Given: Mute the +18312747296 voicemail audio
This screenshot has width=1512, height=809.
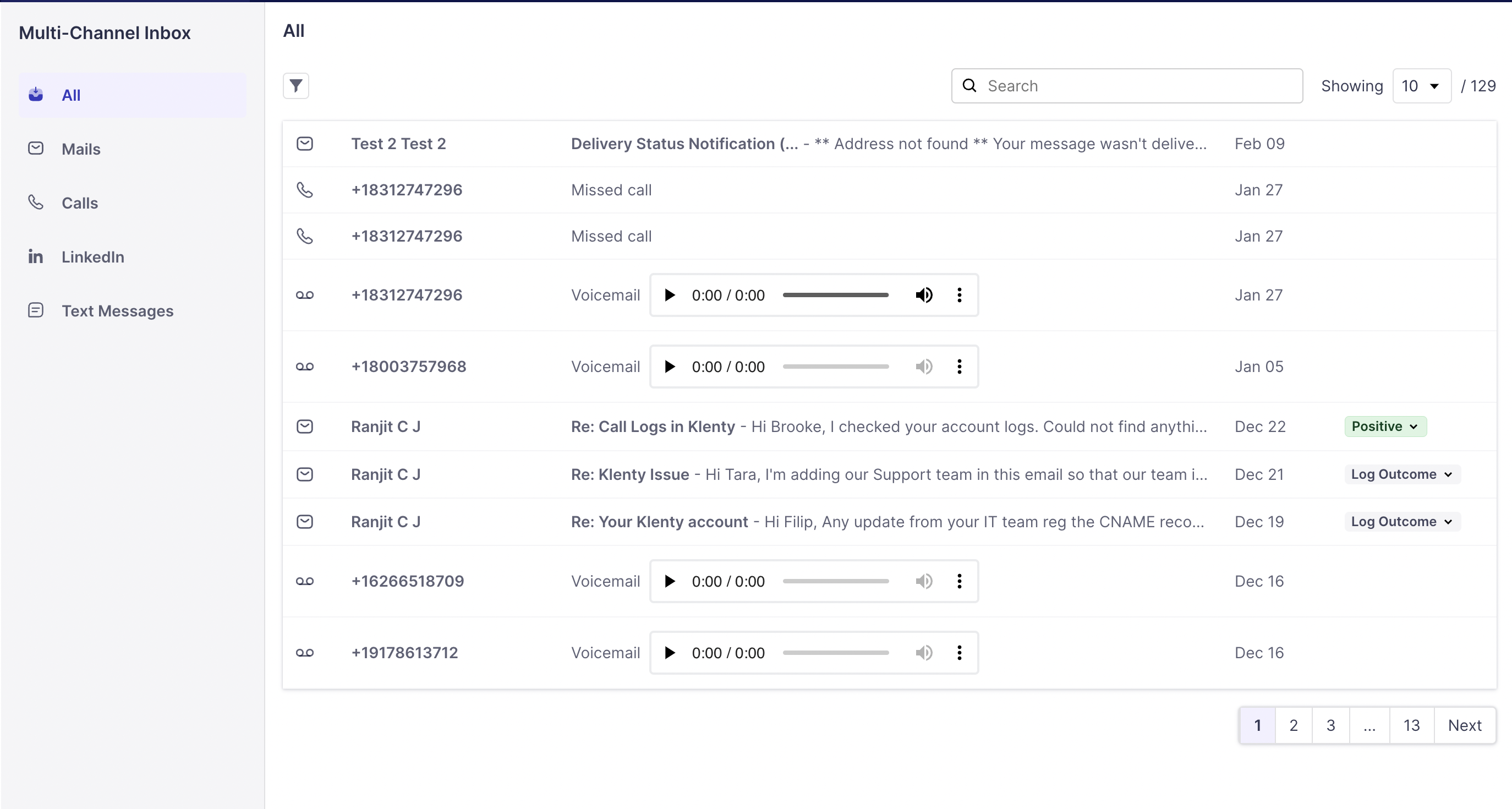Looking at the screenshot, I should click(924, 295).
